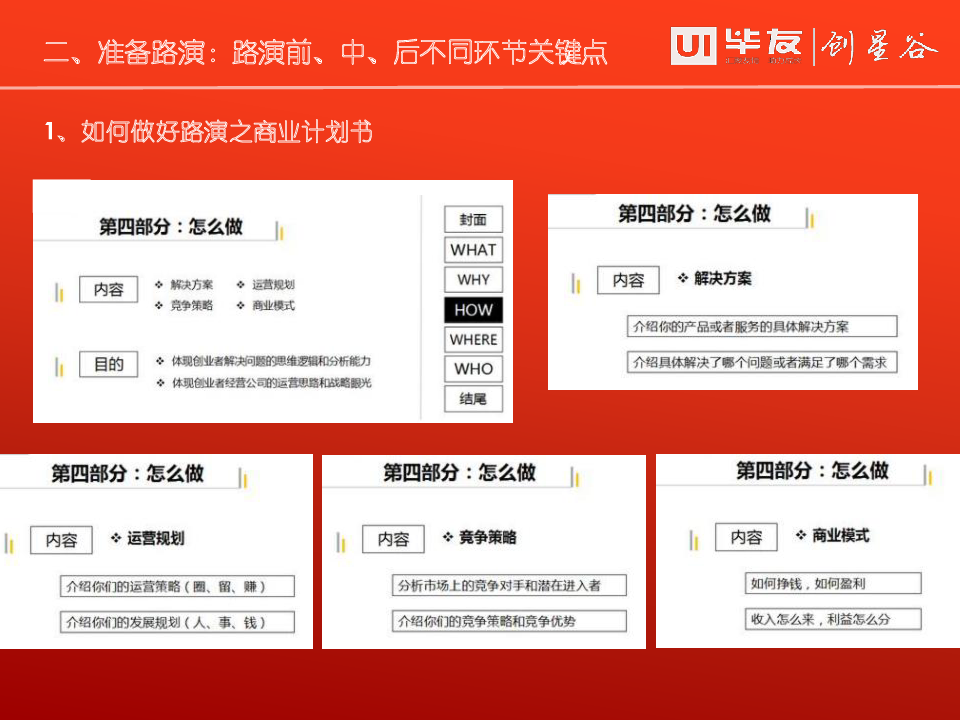Pick the 分析市场上的竞争对手和潜在进入者 box

pyautogui.click(x=509, y=586)
